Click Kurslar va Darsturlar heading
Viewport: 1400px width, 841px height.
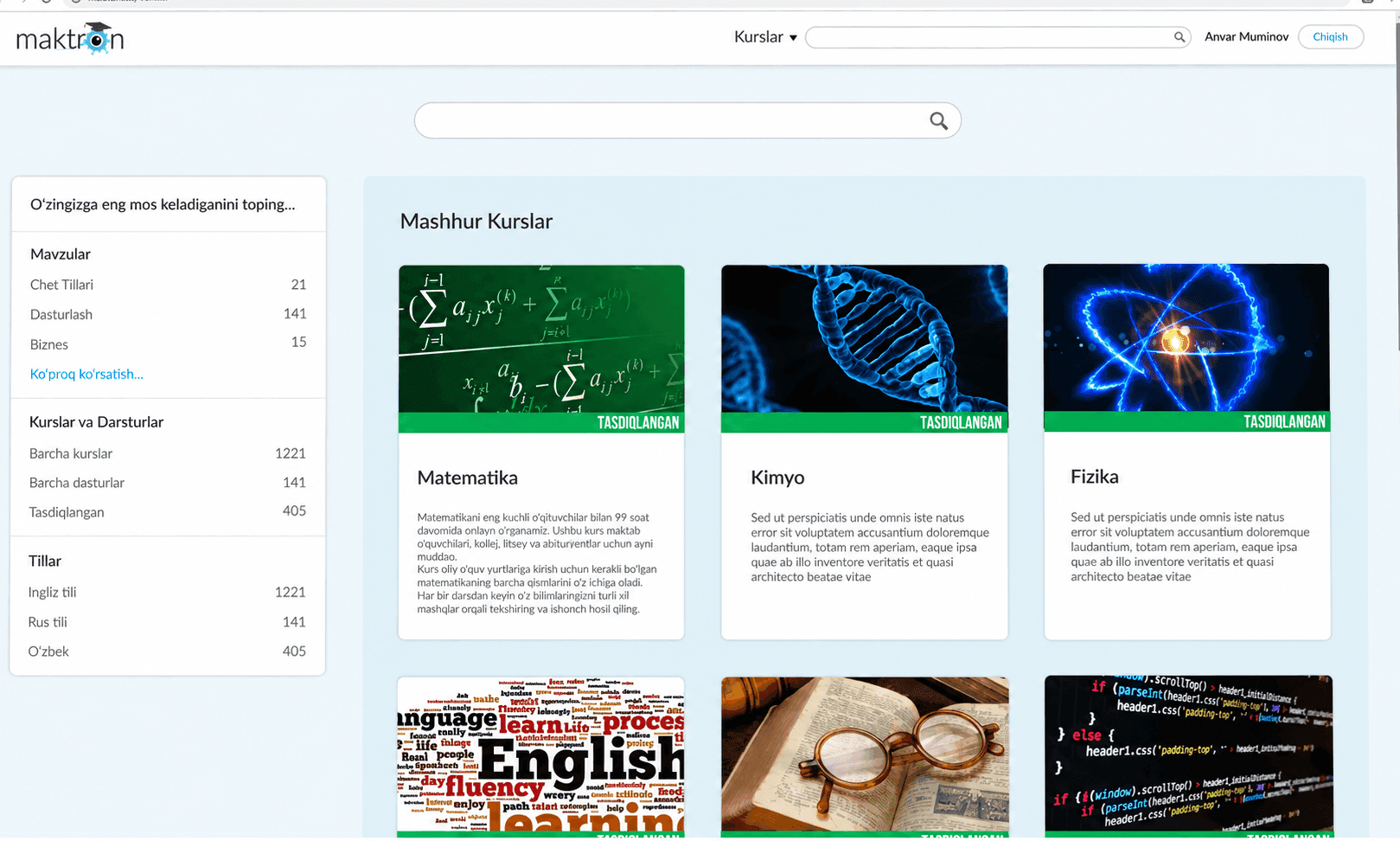click(x=97, y=422)
